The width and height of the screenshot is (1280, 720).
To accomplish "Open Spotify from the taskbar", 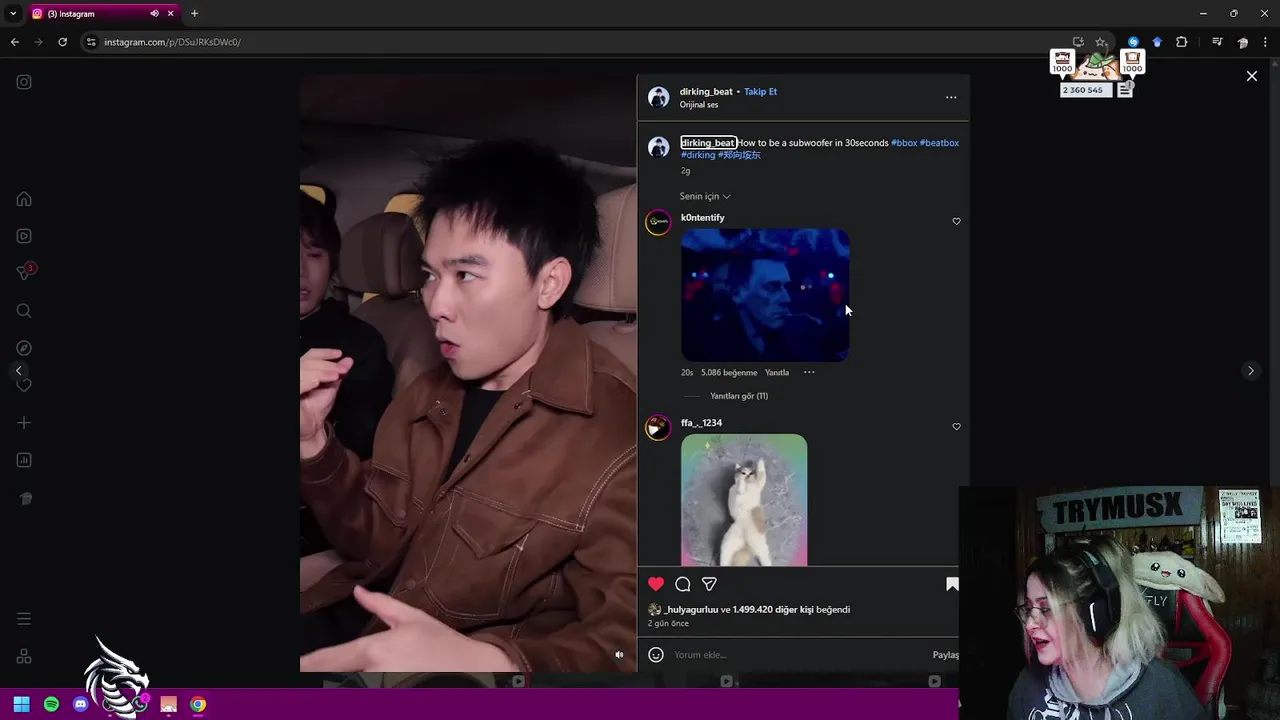I will point(52,704).
